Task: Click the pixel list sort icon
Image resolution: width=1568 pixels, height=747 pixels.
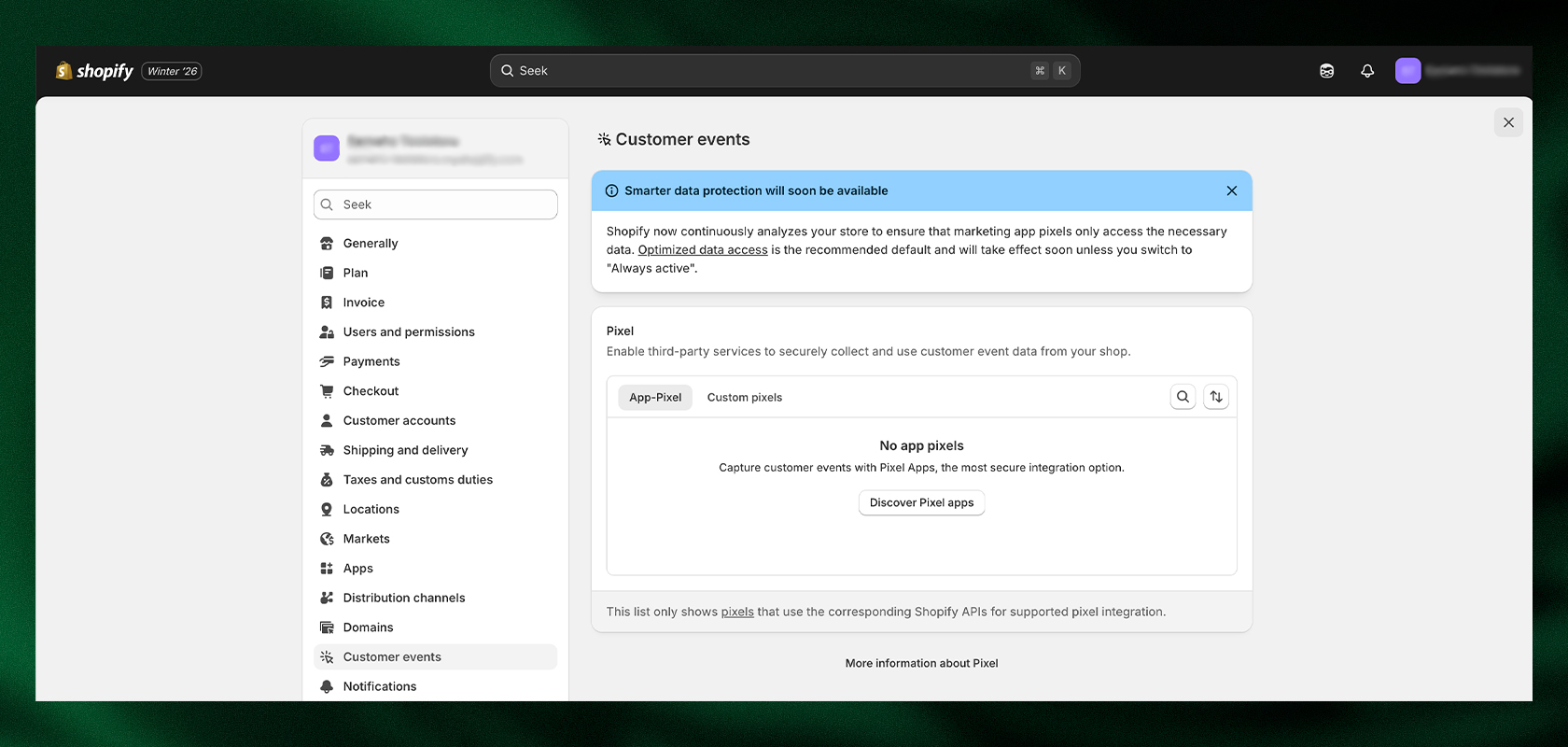Action: [x=1216, y=397]
